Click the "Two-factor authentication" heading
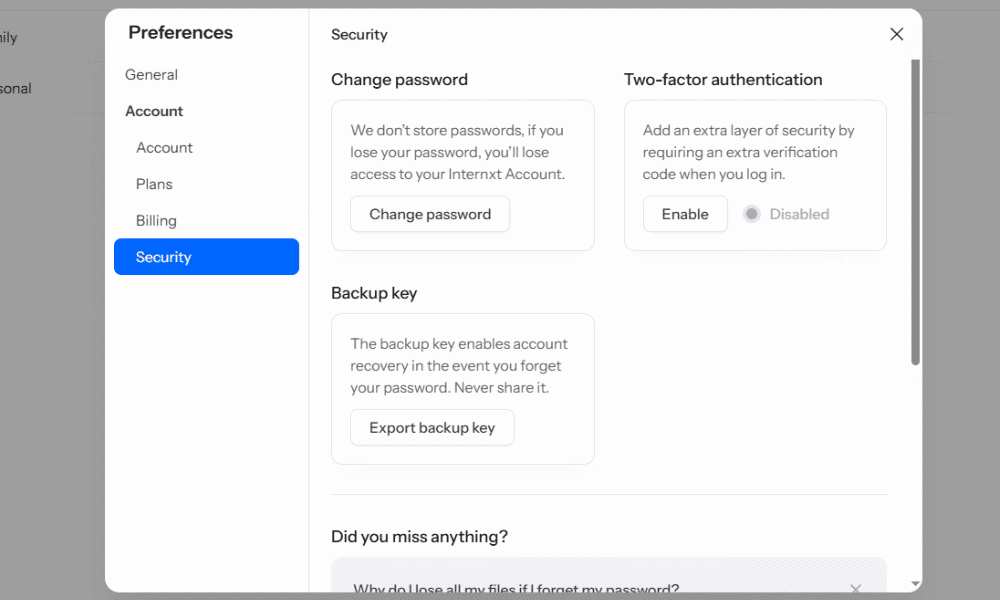Viewport: 1000px width, 600px height. [723, 80]
